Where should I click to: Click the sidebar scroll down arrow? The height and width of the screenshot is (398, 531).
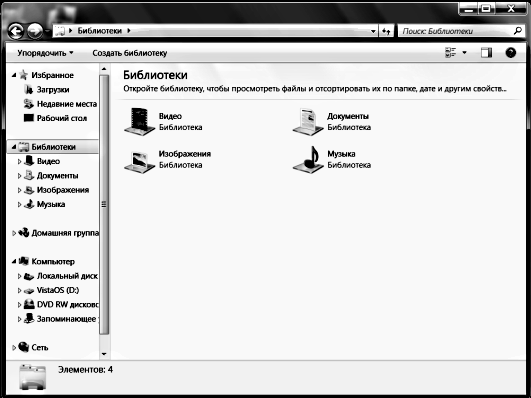coord(104,354)
